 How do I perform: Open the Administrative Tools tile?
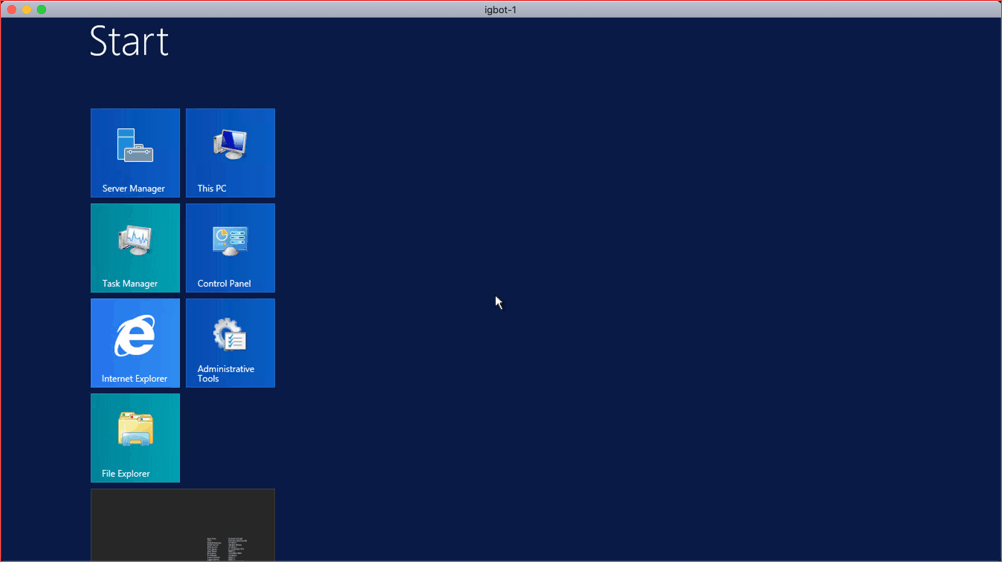[230, 343]
